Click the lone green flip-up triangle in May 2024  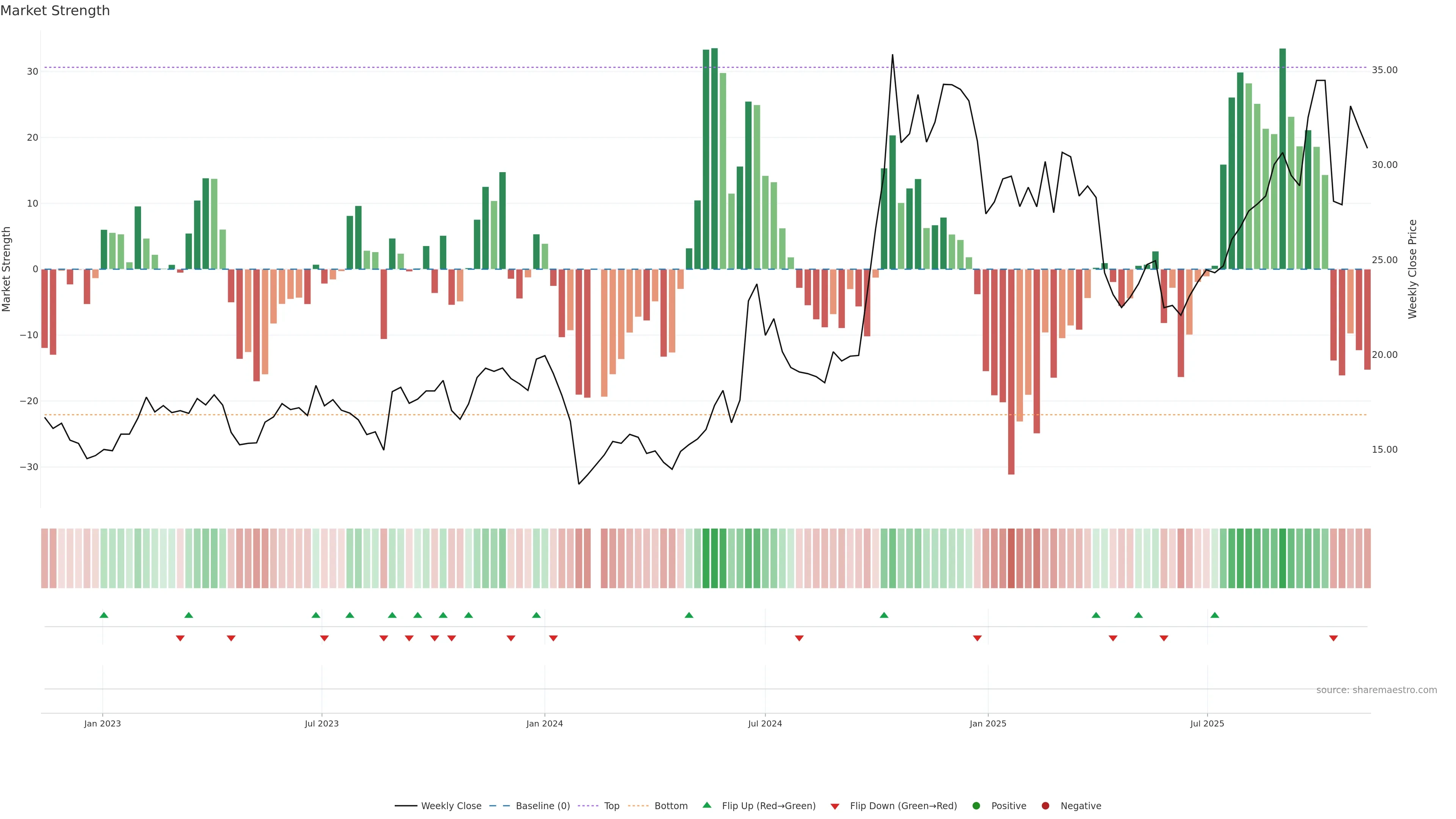click(689, 615)
